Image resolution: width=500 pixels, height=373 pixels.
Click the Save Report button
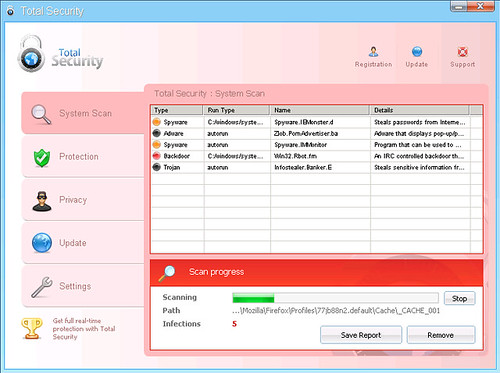tap(361, 335)
